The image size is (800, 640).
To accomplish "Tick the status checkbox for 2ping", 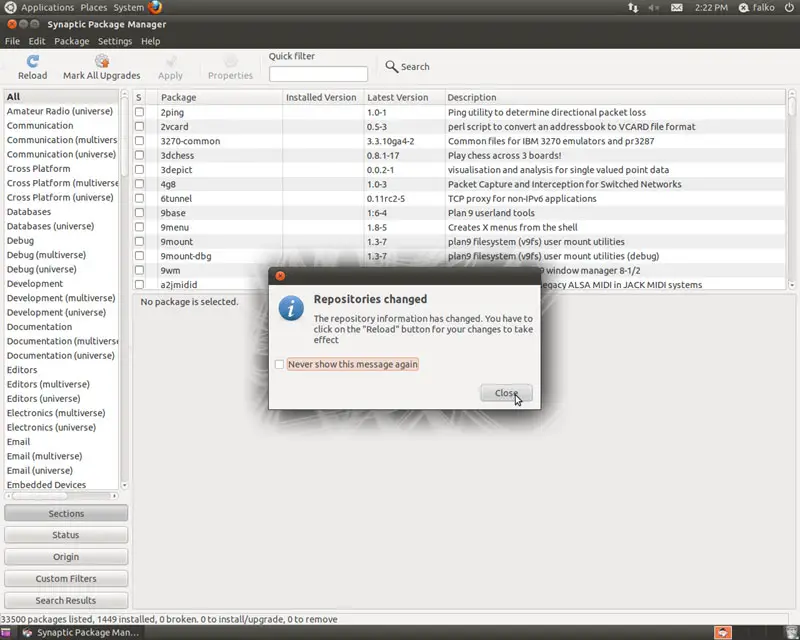I will click(139, 112).
